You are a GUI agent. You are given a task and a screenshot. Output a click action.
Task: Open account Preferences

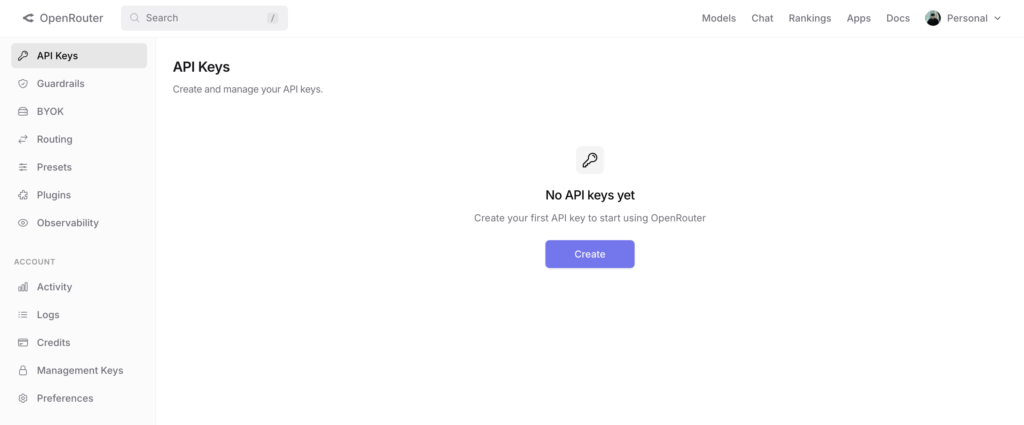(79, 398)
